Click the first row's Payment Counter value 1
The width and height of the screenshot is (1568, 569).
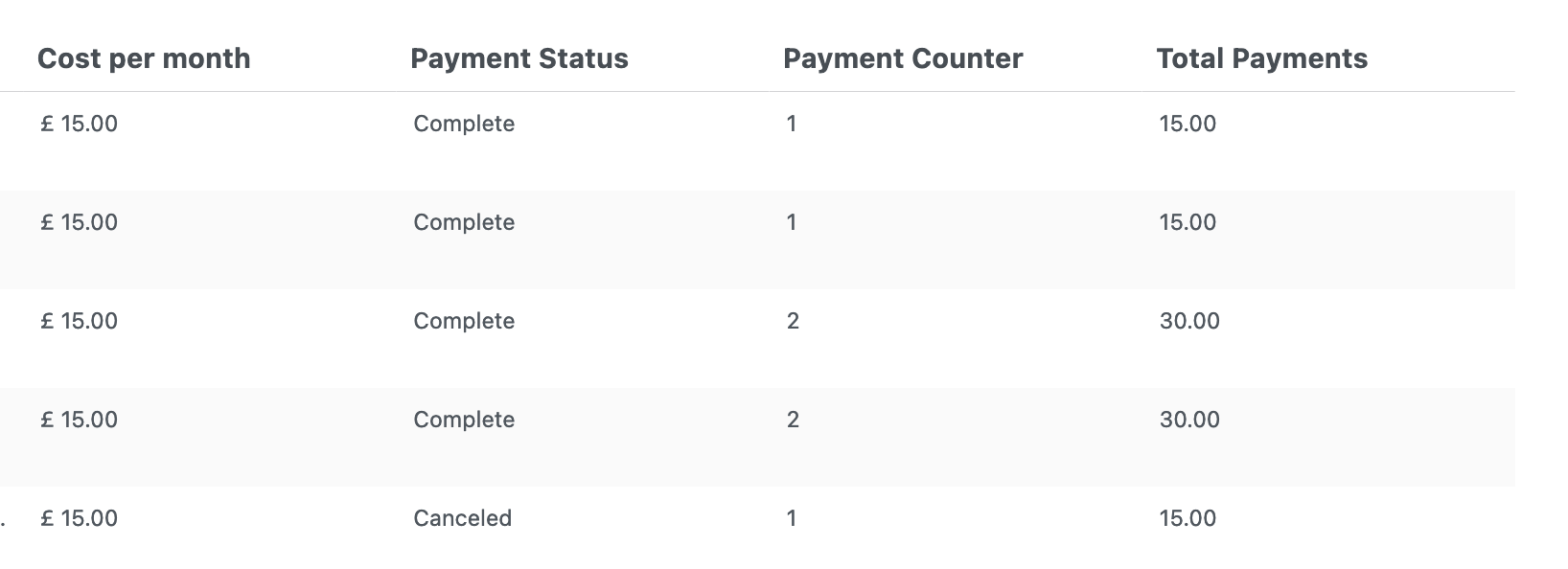coord(792,124)
